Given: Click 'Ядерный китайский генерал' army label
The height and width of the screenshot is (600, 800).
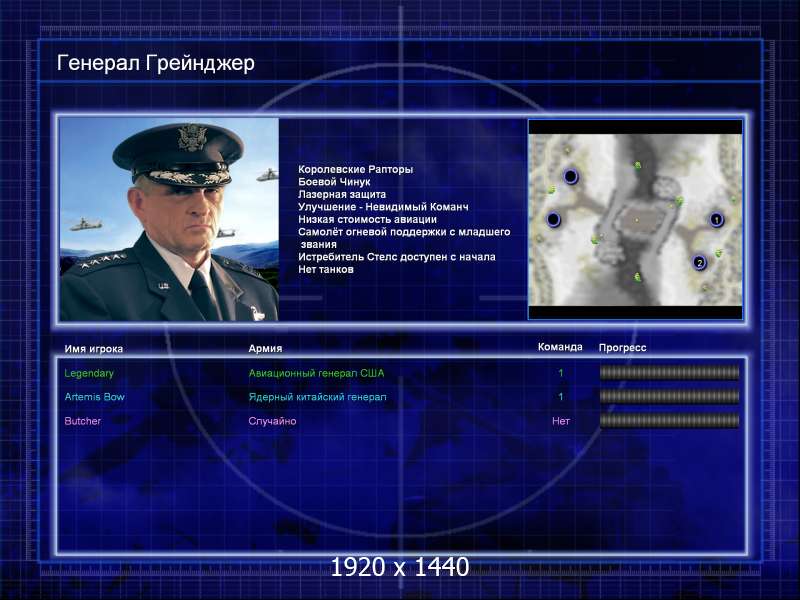Looking at the screenshot, I should 317,397.
